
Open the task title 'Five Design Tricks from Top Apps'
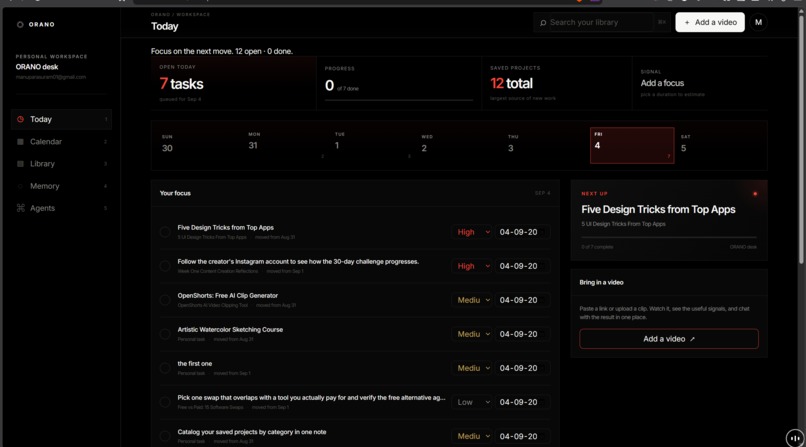click(226, 228)
